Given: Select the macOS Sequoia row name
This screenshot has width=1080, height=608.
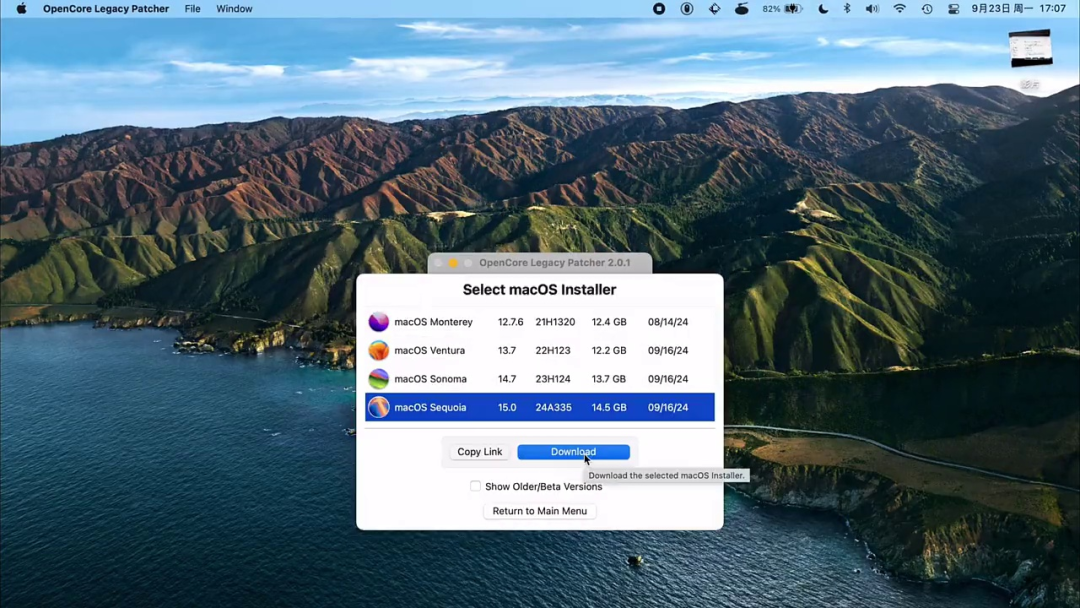Looking at the screenshot, I should [430, 407].
